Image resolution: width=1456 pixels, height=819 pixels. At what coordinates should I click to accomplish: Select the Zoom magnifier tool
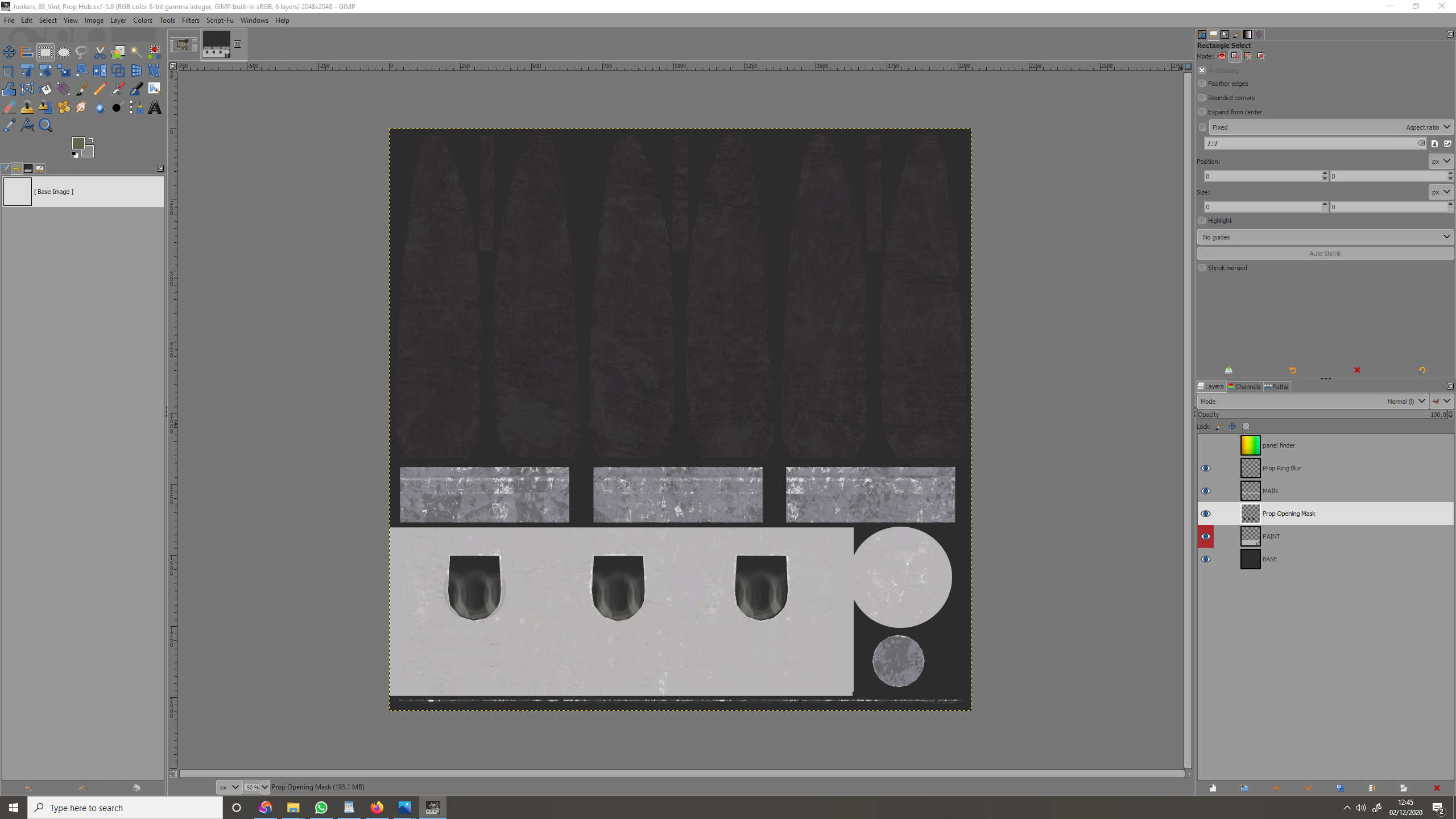click(x=45, y=126)
